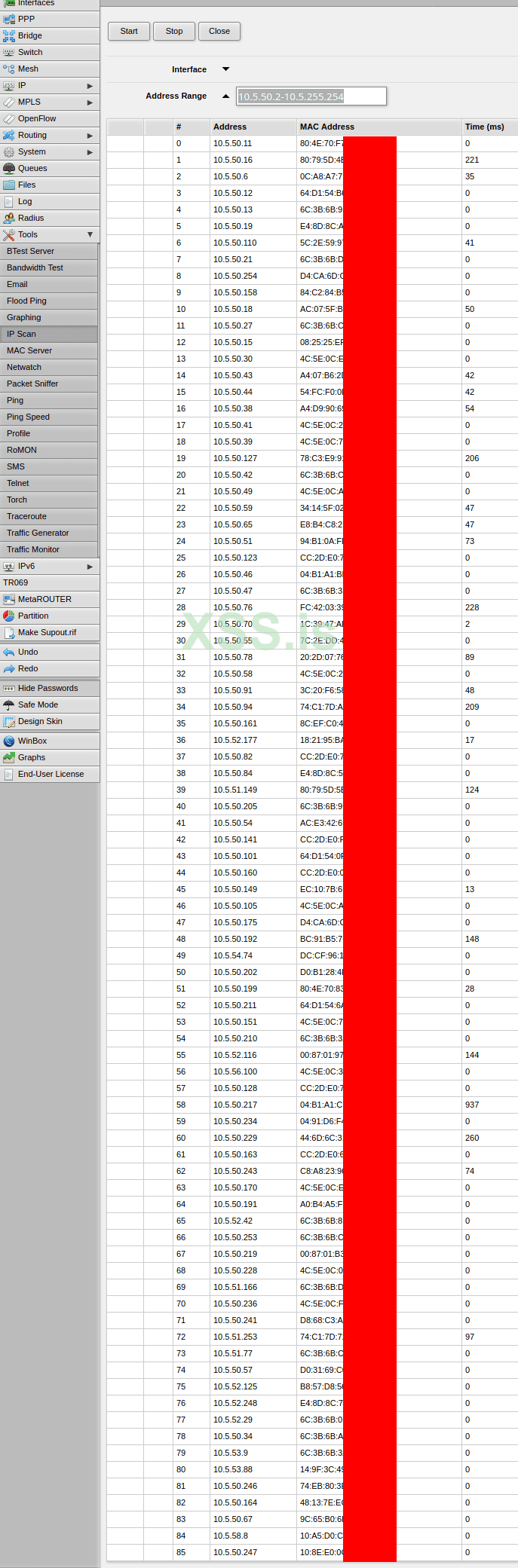The width and height of the screenshot is (518, 1568).
Task: Click the Graphs chart icon
Action: pos(9,757)
